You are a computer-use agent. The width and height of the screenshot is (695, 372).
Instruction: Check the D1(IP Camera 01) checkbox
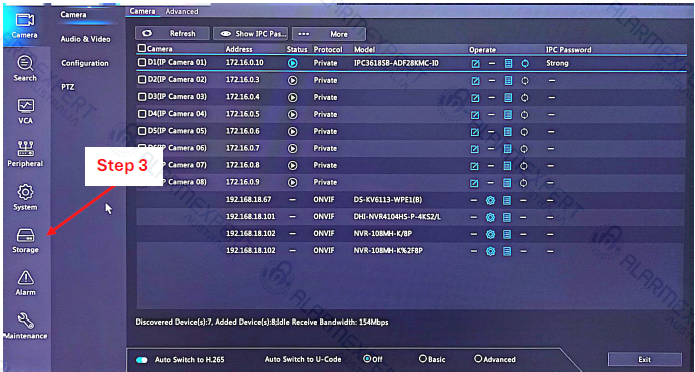pyautogui.click(x=142, y=63)
